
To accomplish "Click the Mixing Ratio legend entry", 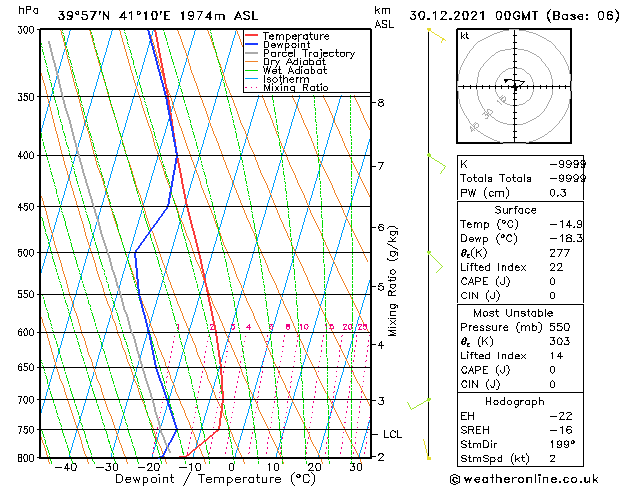I will click(x=287, y=87).
